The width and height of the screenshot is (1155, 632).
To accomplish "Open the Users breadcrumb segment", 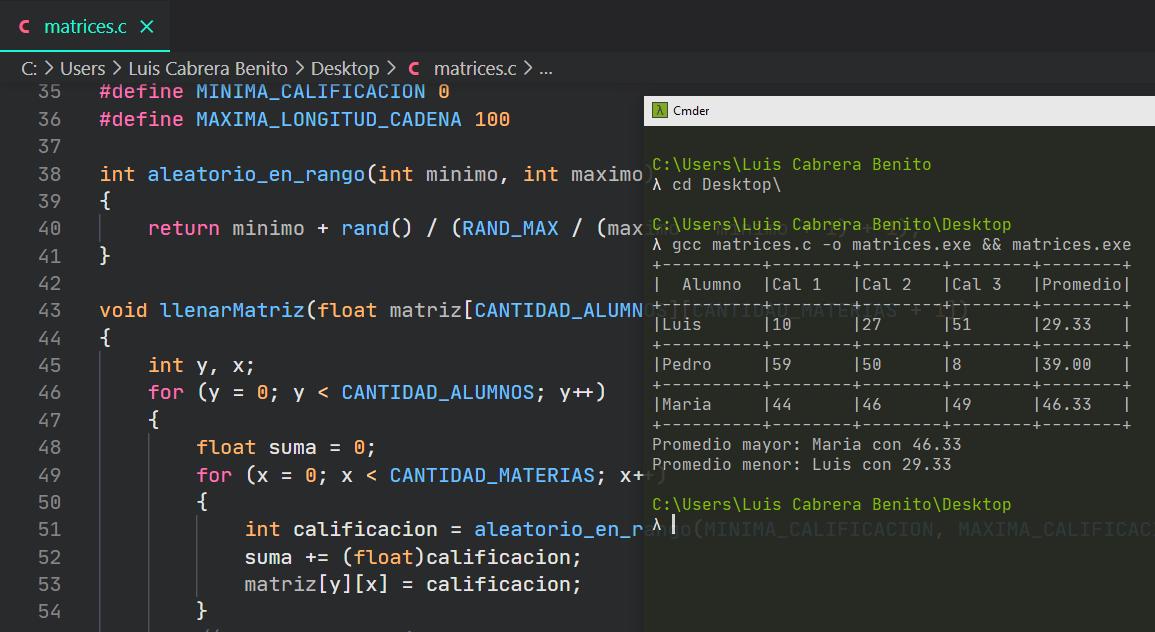I will point(82,69).
